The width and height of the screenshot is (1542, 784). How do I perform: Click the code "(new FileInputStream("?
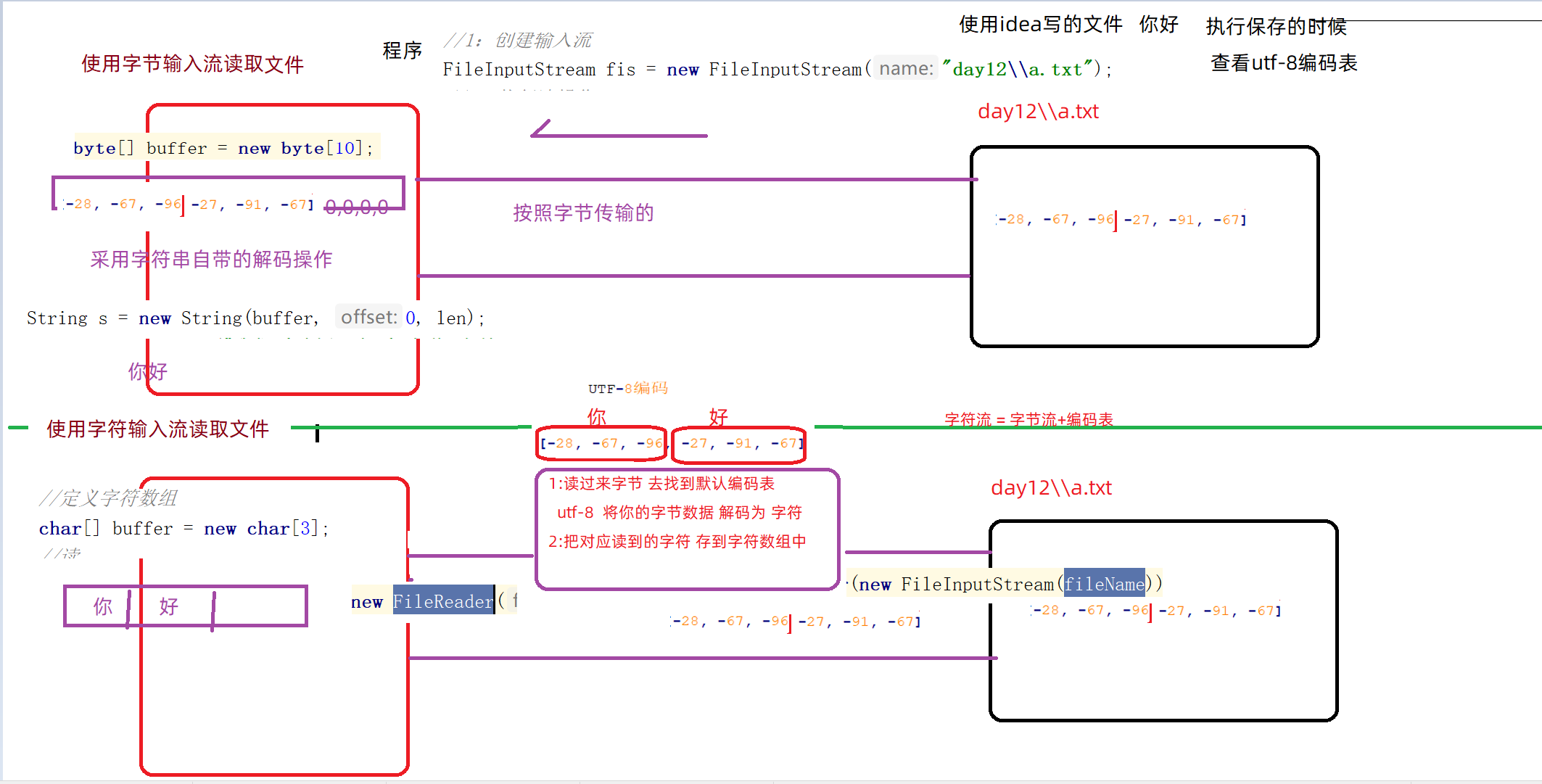pyautogui.click(x=957, y=584)
